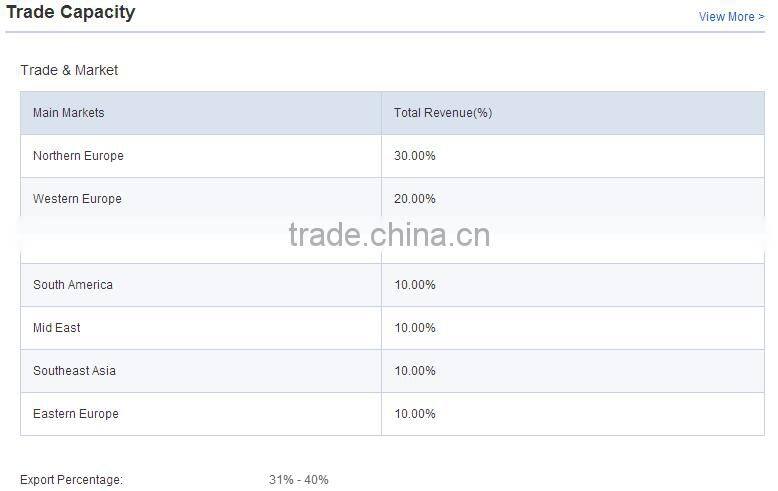Screen dimensions: 778x491
Task: Select the Eastern Europe market cell
Action: (75, 414)
